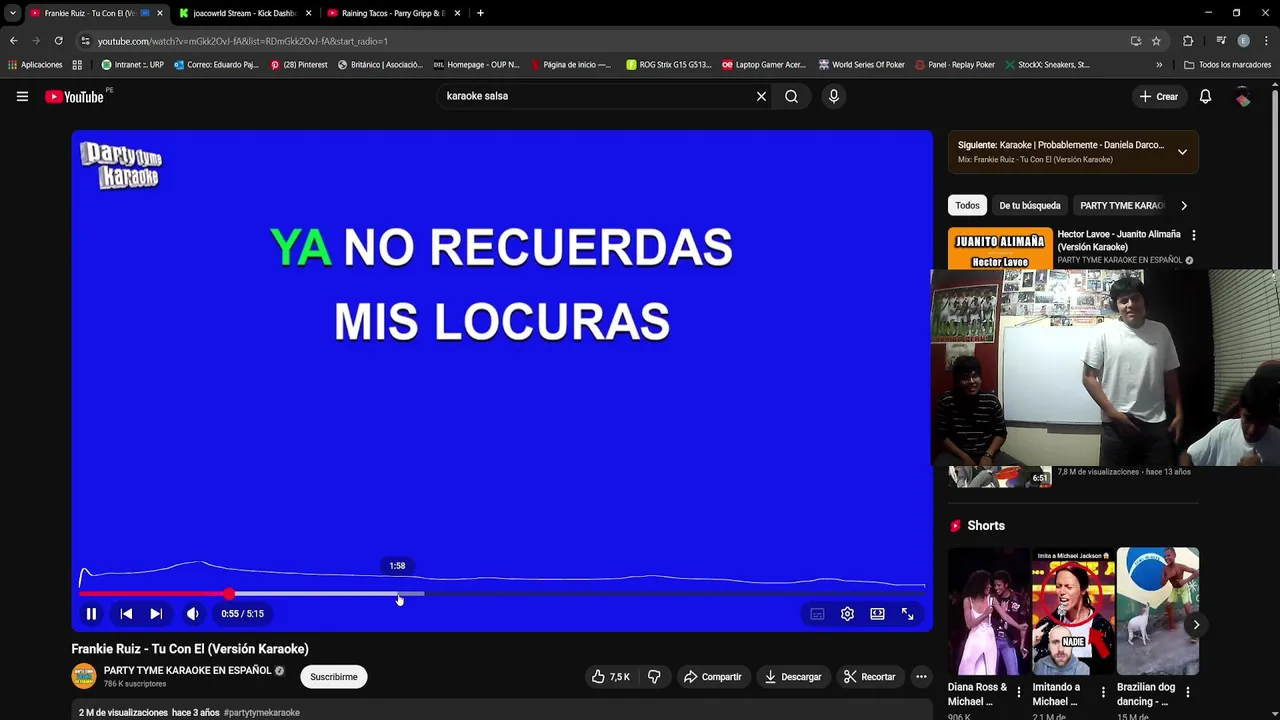Screen dimensions: 1280x720
Task: Switch to joacowrld Stream Kick tab
Action: (x=244, y=13)
